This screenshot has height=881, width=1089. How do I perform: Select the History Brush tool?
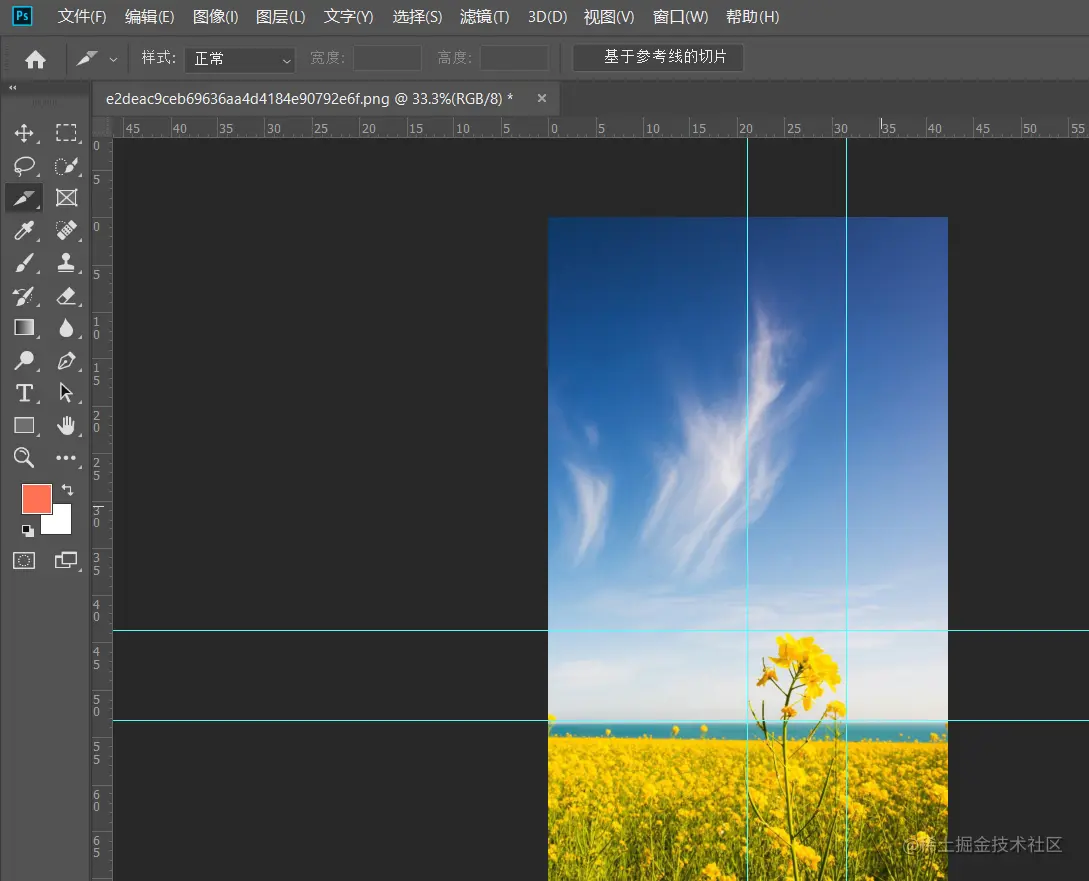pos(24,296)
